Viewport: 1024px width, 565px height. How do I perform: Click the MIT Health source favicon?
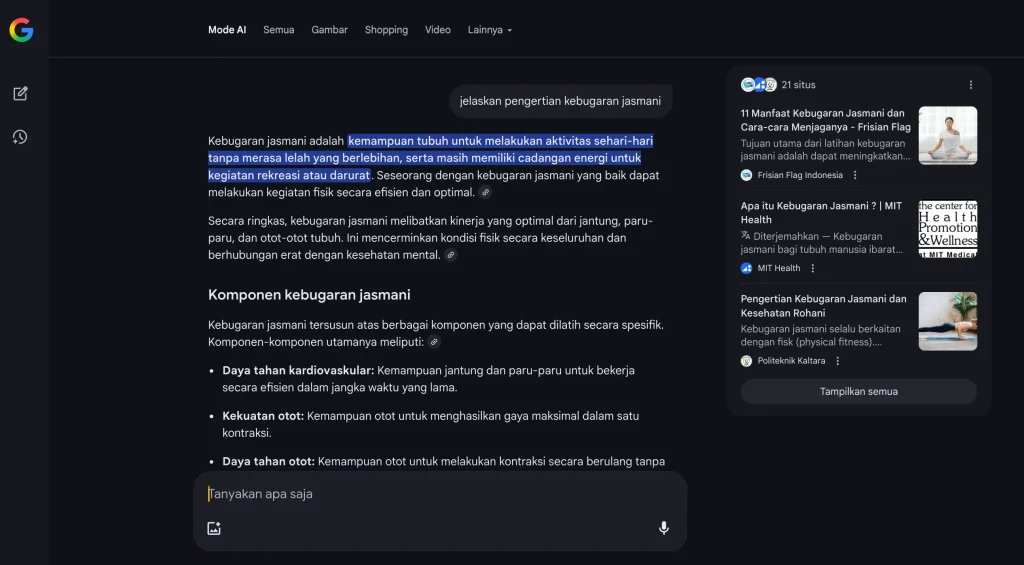click(x=746, y=268)
